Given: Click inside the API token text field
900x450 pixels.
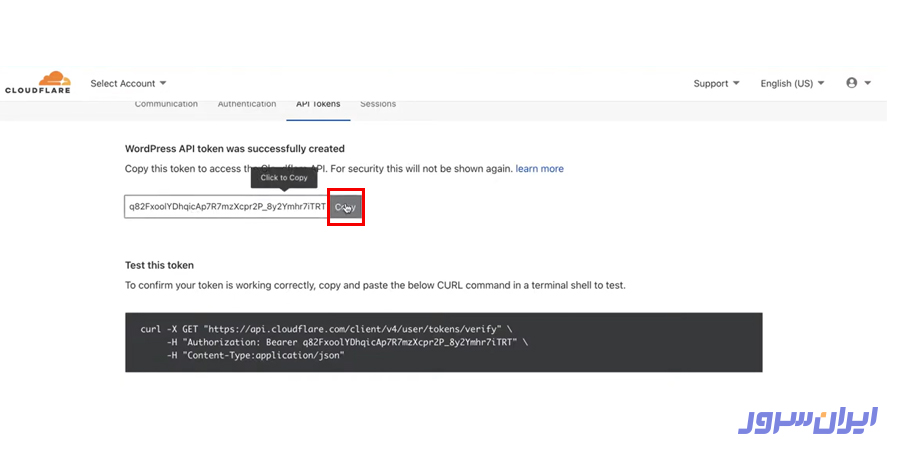Looking at the screenshot, I should [x=226, y=207].
